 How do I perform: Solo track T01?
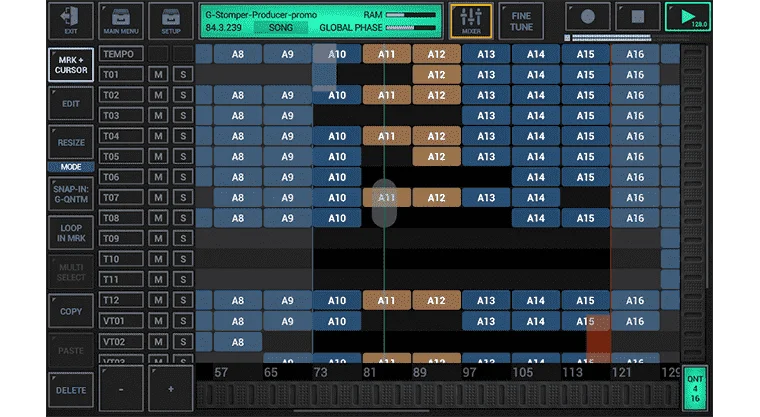click(x=183, y=74)
